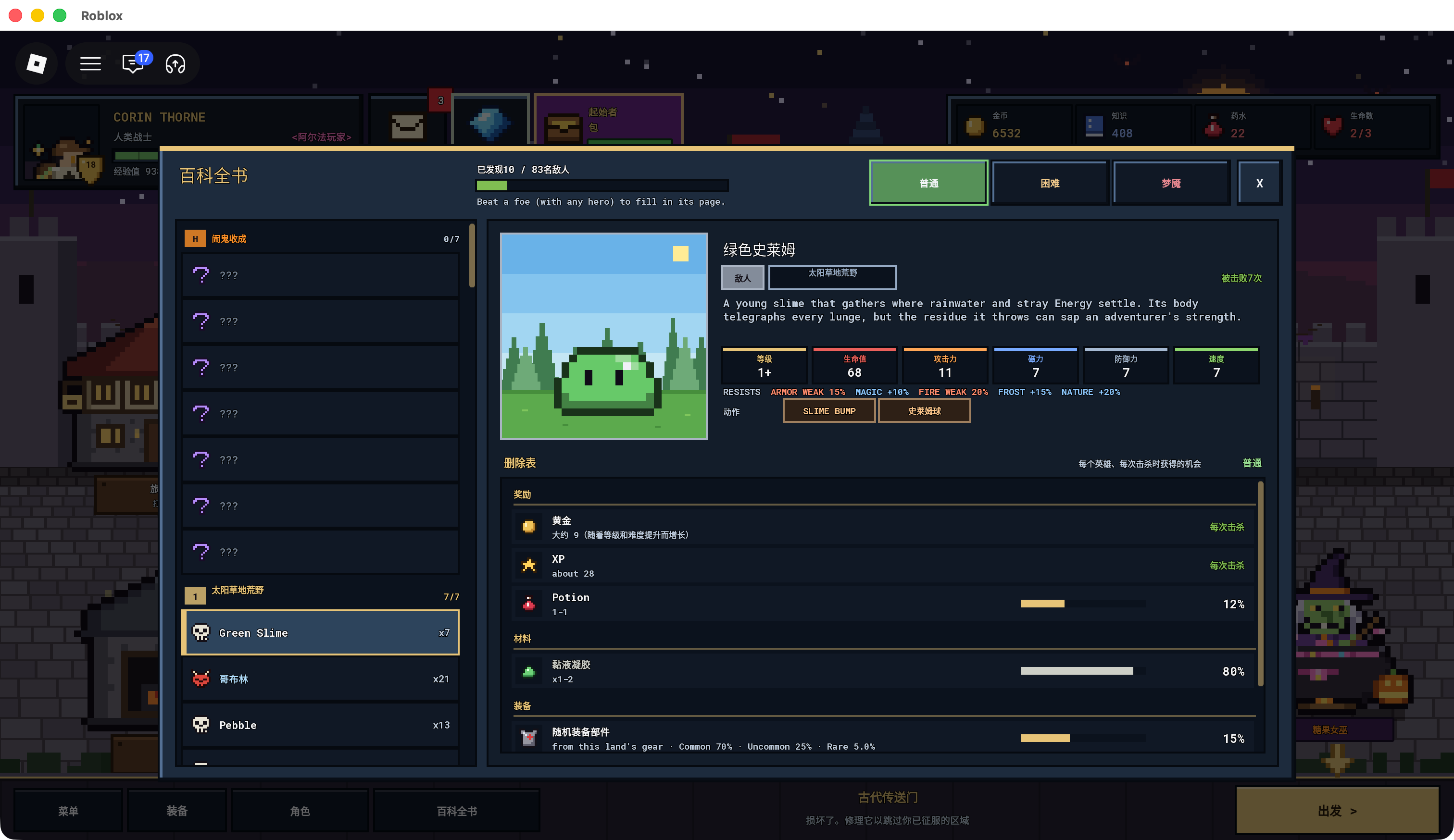Viewport: 1454px width, 840px height.
Task: Select the 哥布林 entry x21
Action: 321,679
